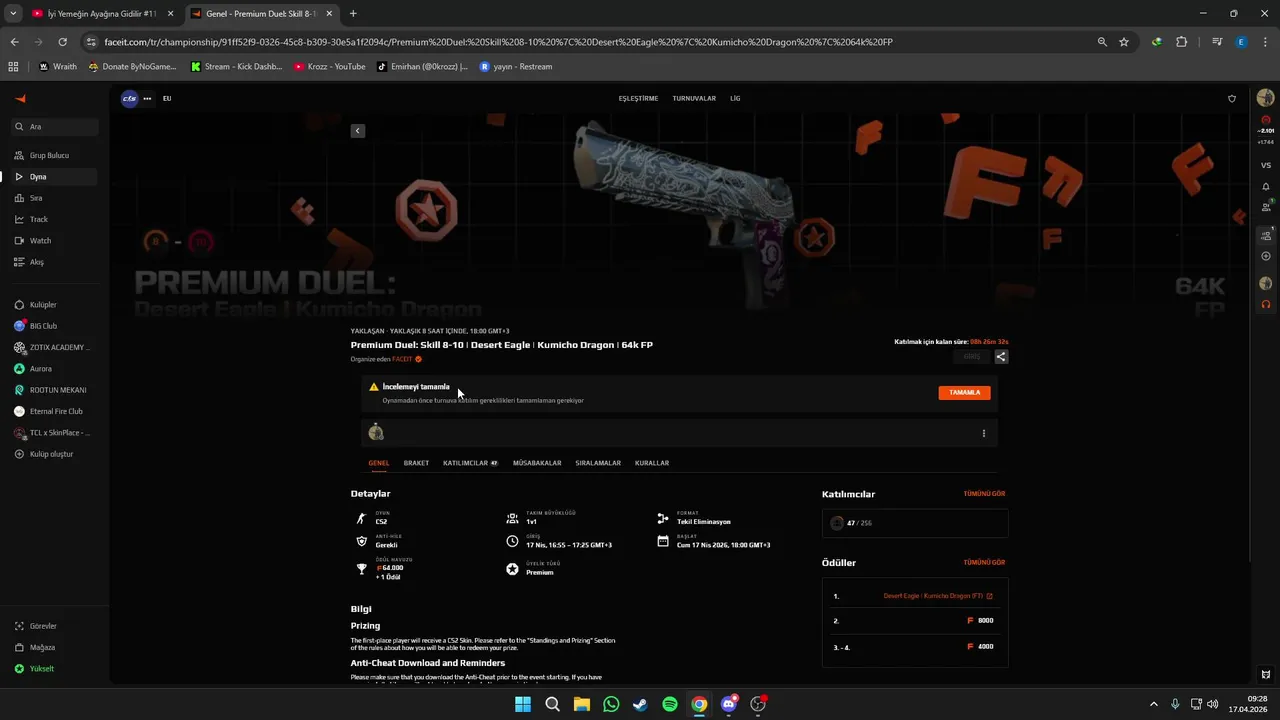Open the ROOTUN MEKANI club
This screenshot has width=1280, height=720.
pyautogui.click(x=54, y=390)
